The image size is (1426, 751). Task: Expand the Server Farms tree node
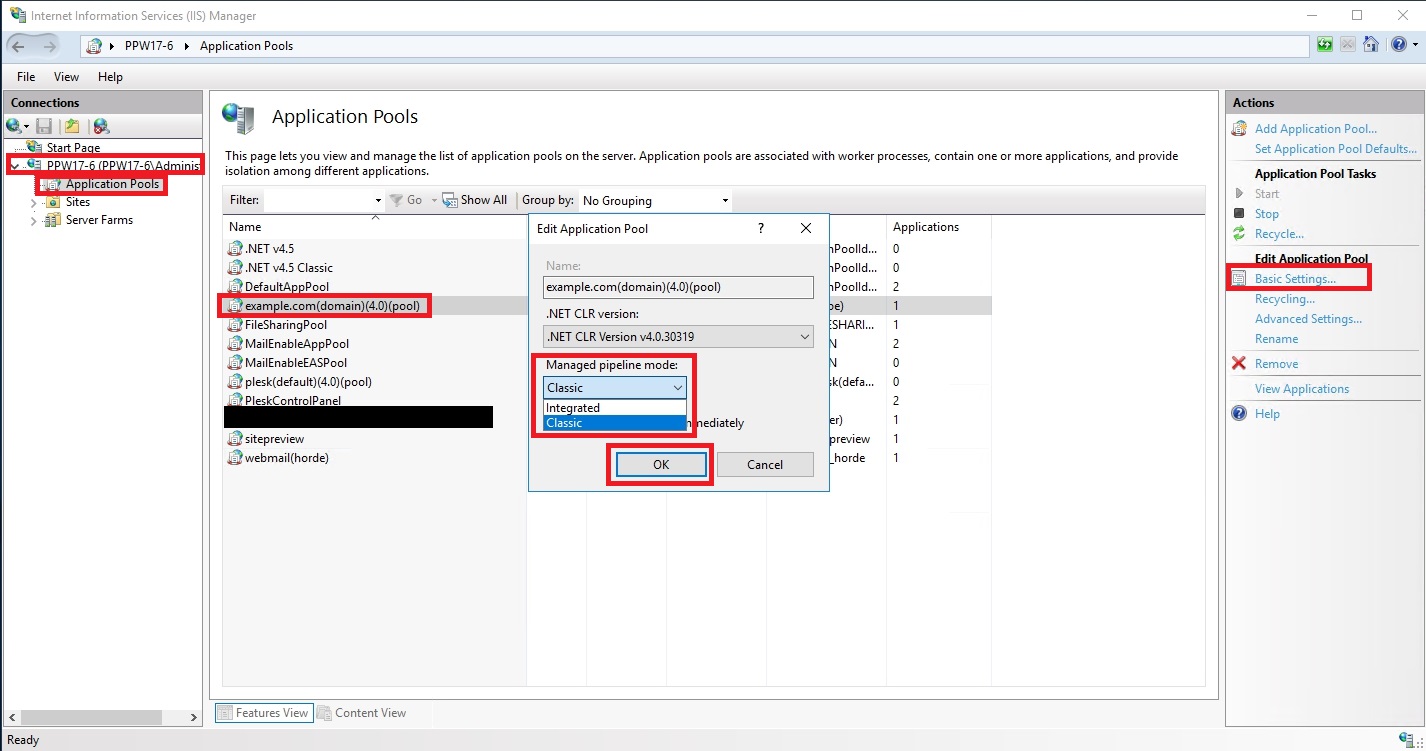click(34, 221)
